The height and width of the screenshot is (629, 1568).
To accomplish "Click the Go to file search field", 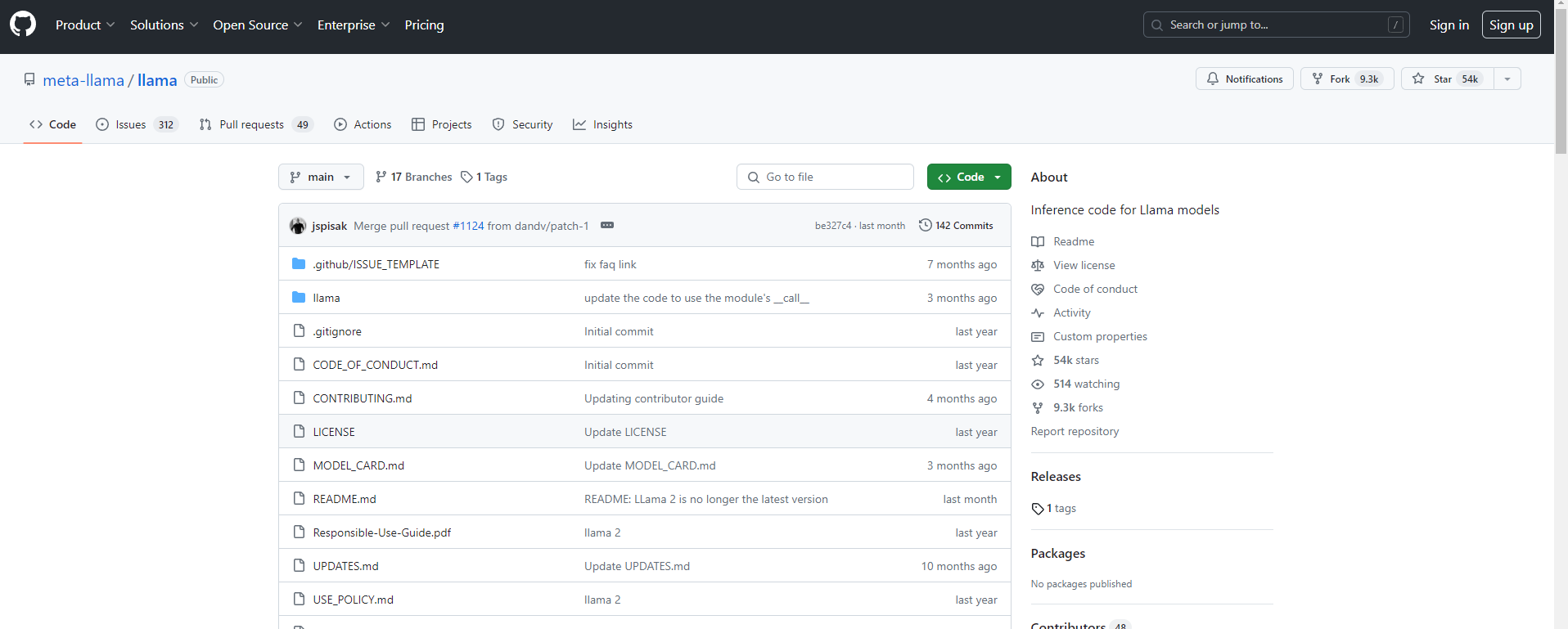I will click(825, 177).
